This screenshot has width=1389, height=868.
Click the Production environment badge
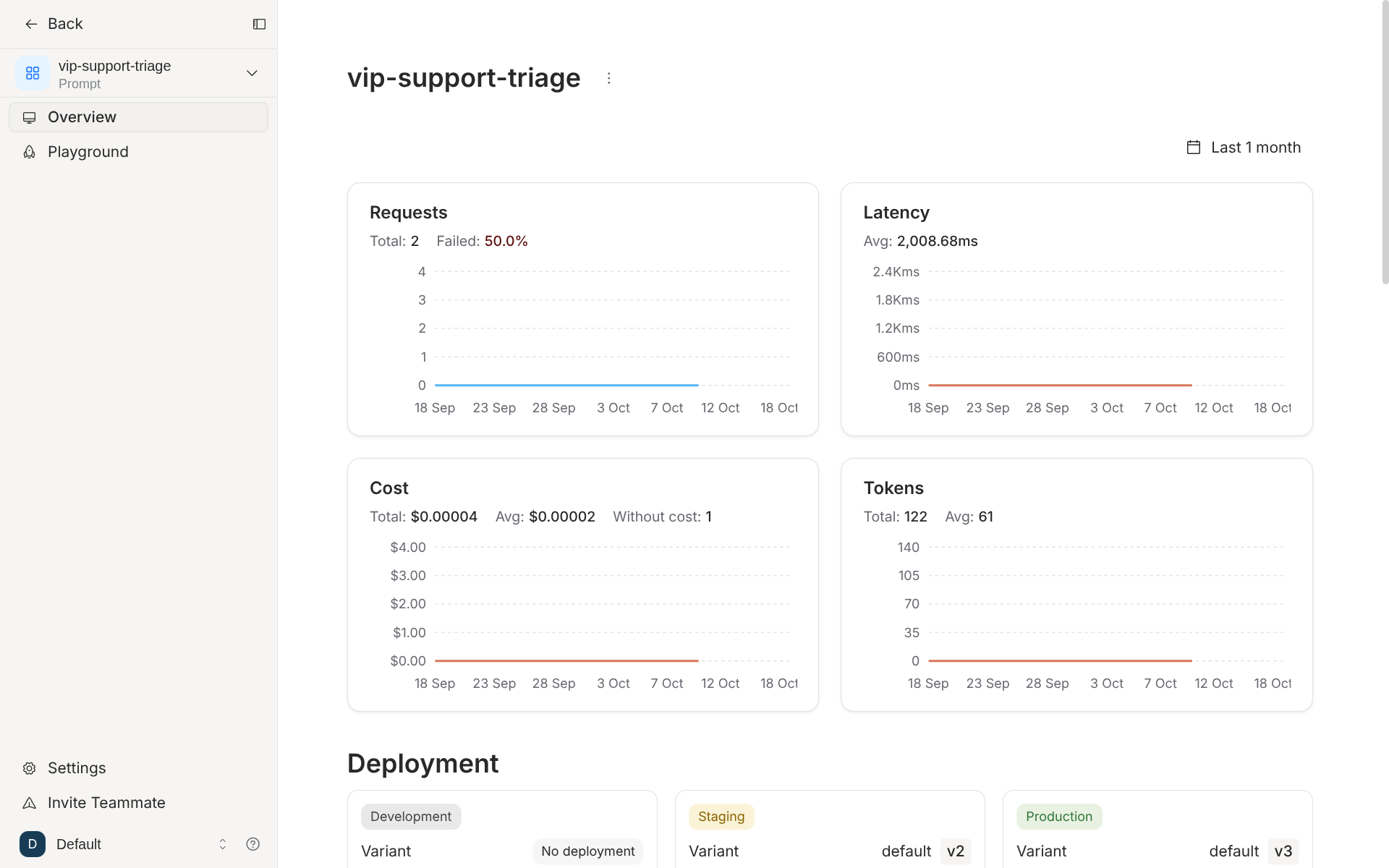tap(1059, 817)
